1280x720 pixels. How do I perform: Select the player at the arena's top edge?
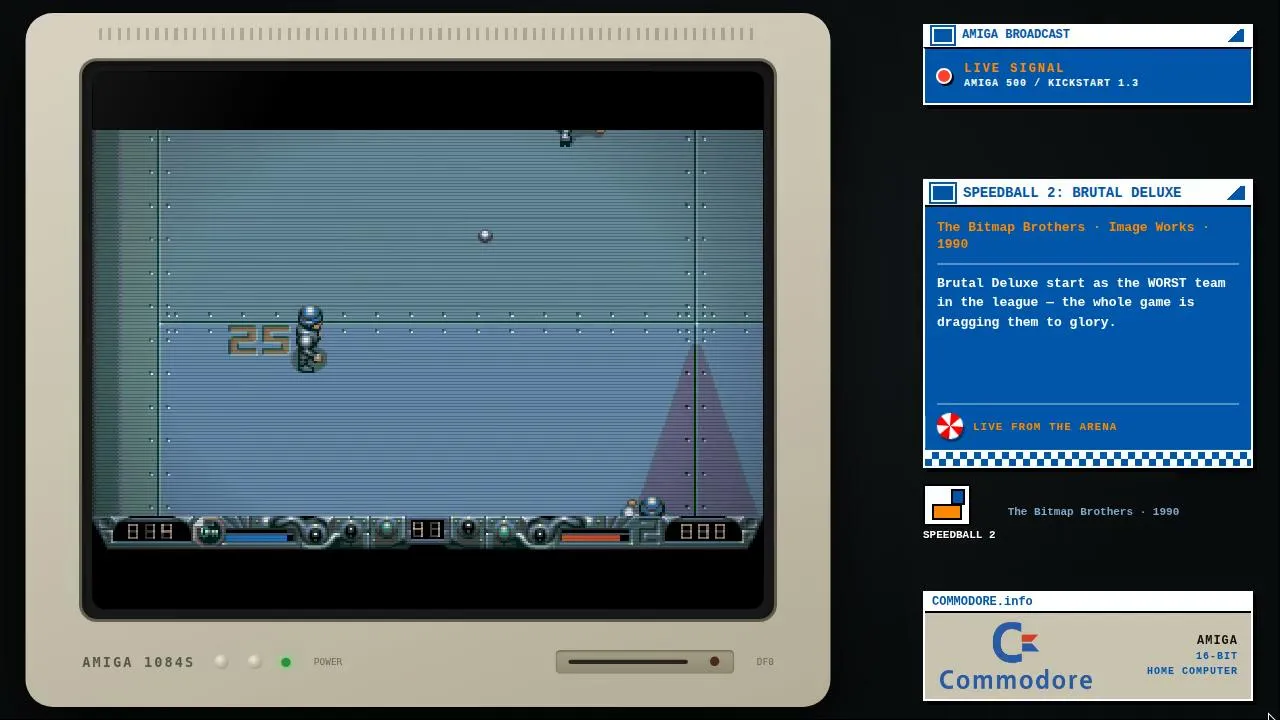click(565, 138)
